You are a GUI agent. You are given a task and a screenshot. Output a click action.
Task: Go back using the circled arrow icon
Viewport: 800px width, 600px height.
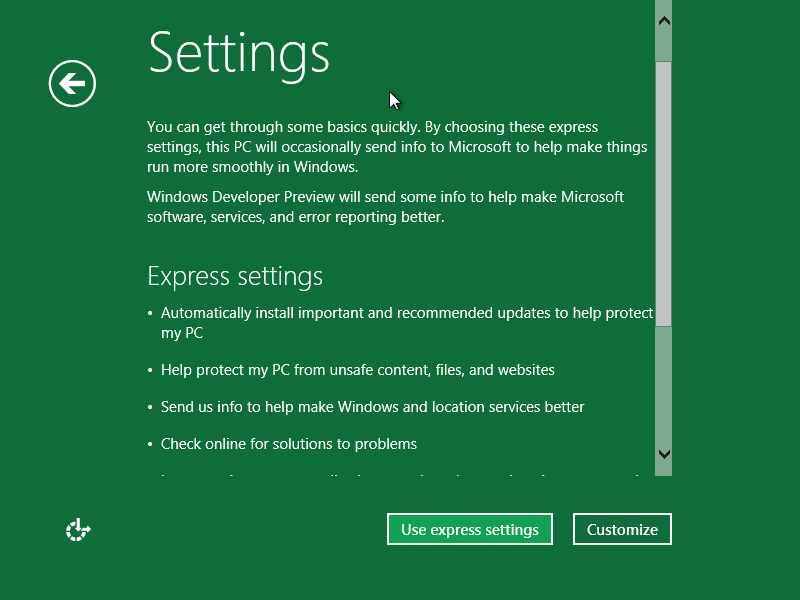pos(72,83)
